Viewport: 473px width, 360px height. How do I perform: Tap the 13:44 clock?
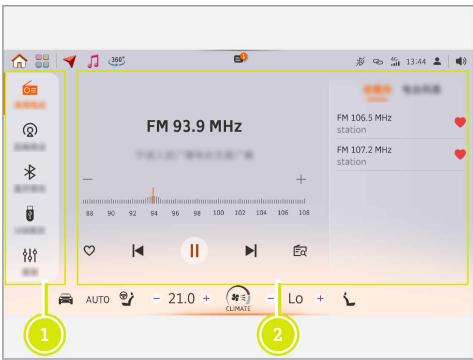click(x=416, y=62)
